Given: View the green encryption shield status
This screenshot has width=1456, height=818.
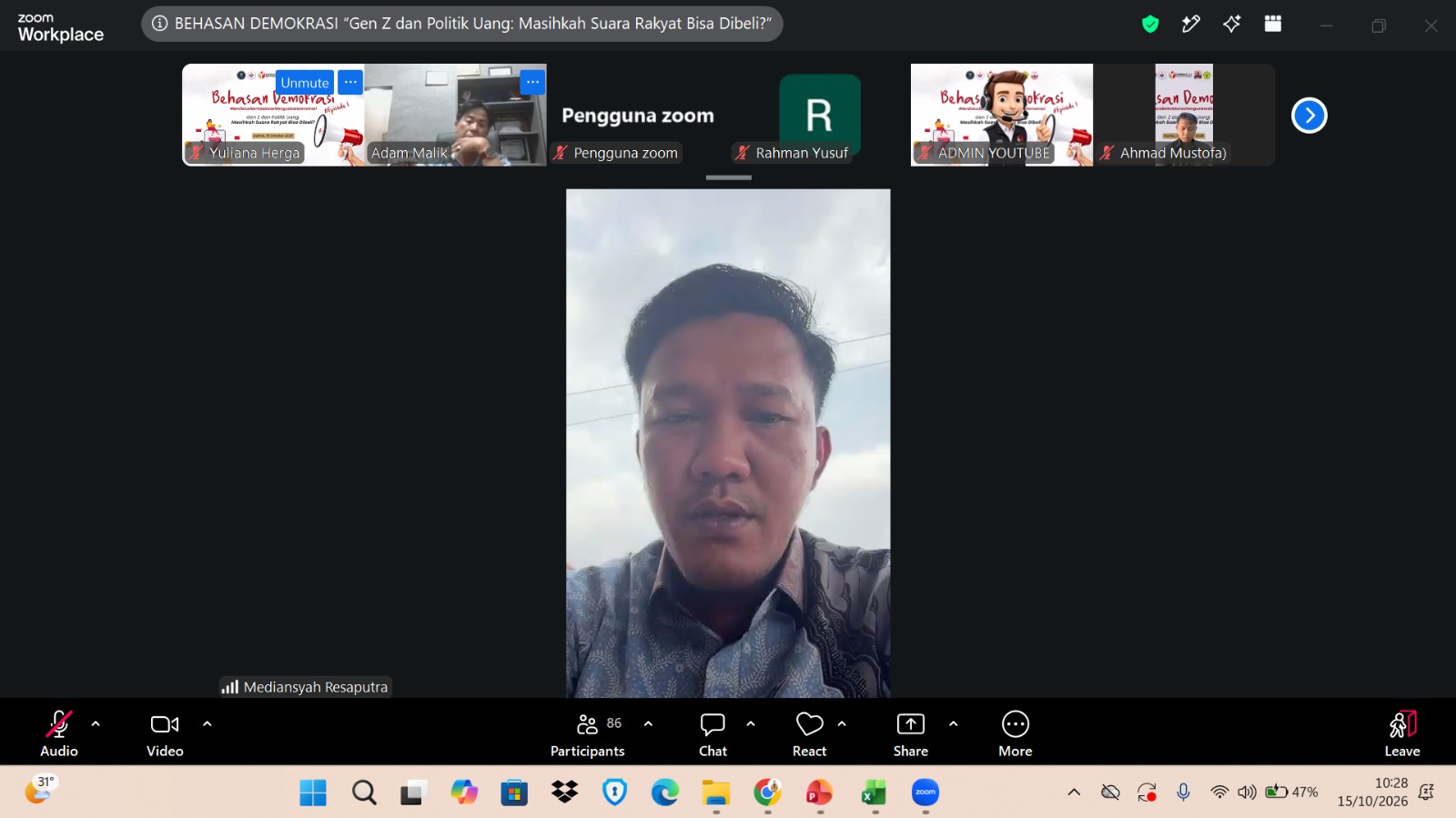Looking at the screenshot, I should [1150, 25].
